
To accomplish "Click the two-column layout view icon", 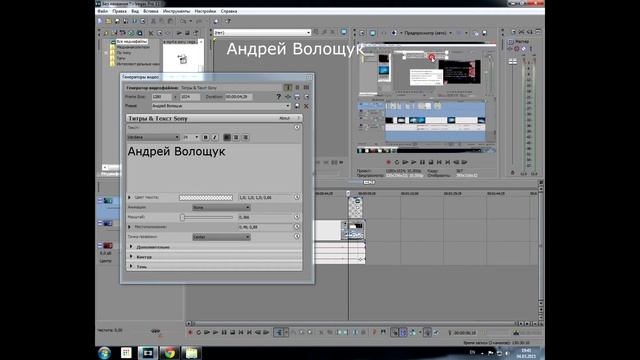I will tap(297, 87).
